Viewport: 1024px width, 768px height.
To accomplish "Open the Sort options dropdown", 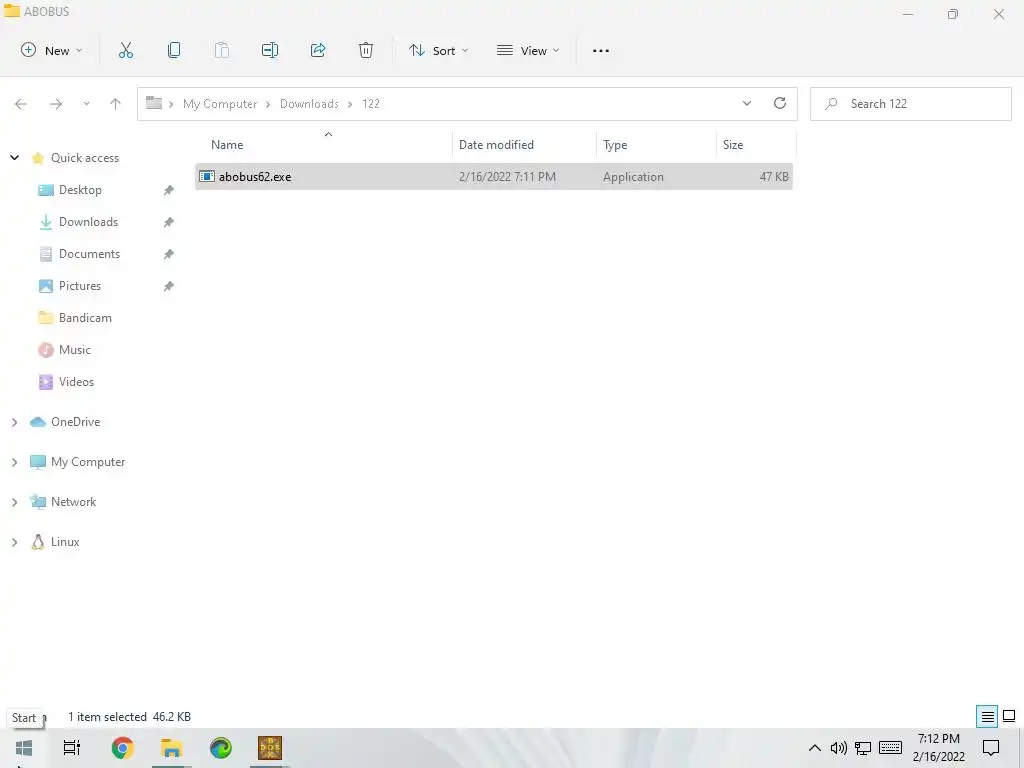I will tap(438, 50).
